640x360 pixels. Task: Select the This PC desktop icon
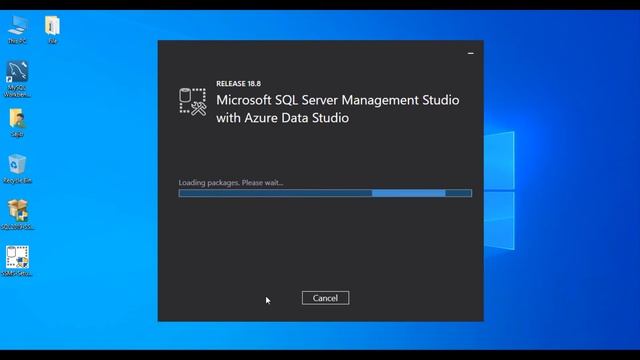(x=17, y=29)
